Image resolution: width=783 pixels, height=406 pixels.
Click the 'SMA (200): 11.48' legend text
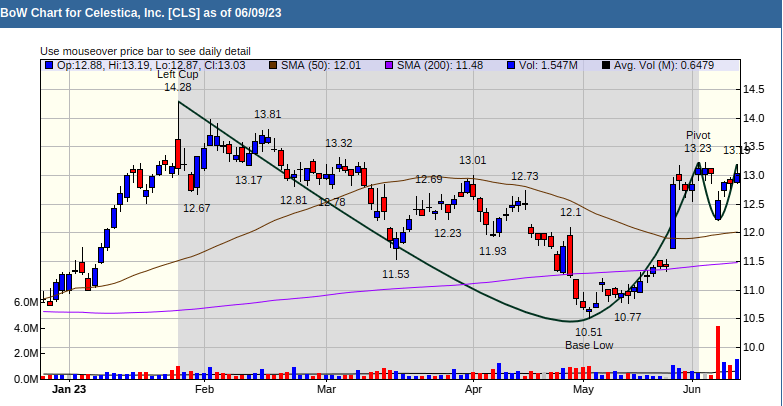pyautogui.click(x=440, y=65)
